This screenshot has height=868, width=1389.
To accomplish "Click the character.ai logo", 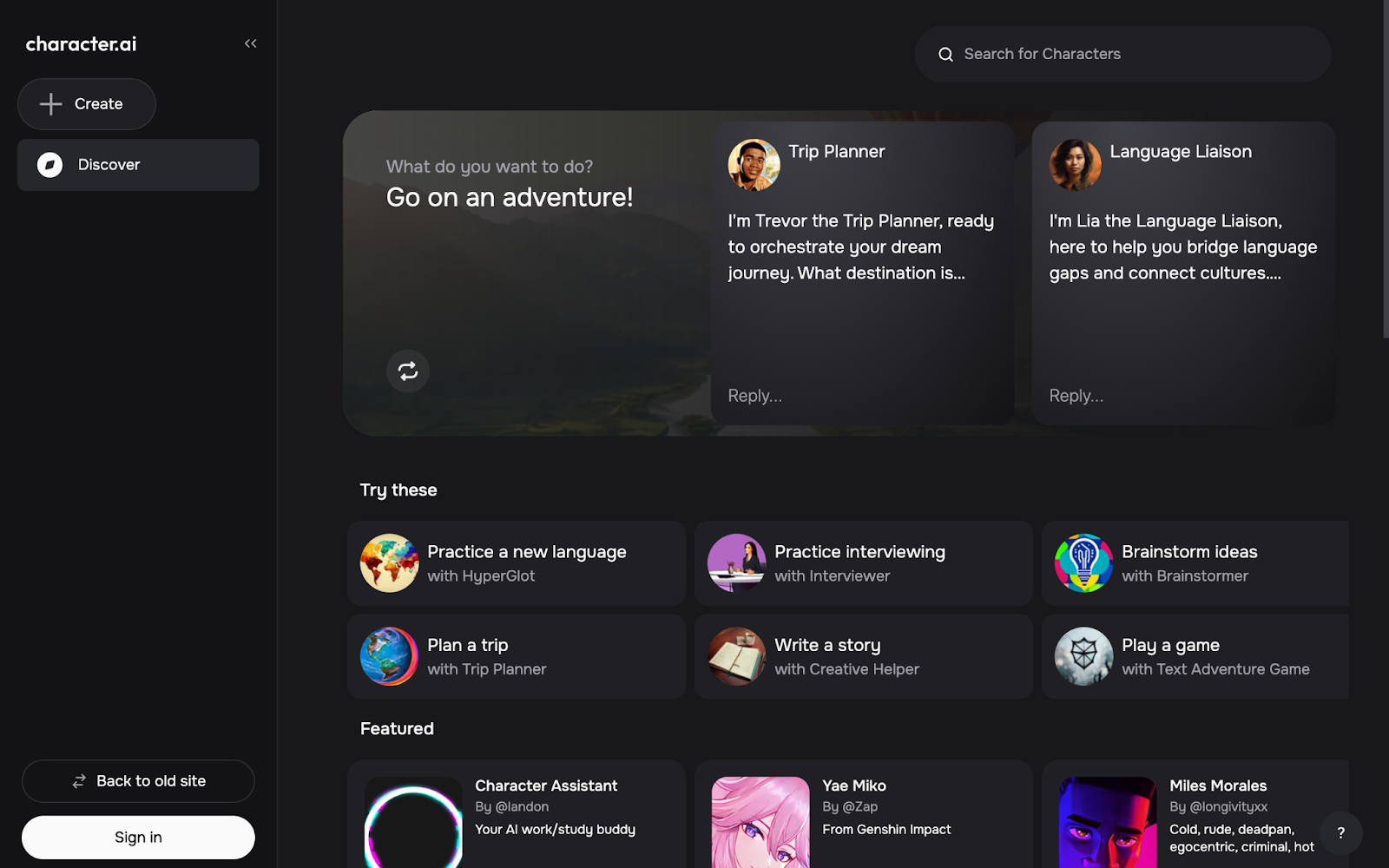I will click(81, 44).
